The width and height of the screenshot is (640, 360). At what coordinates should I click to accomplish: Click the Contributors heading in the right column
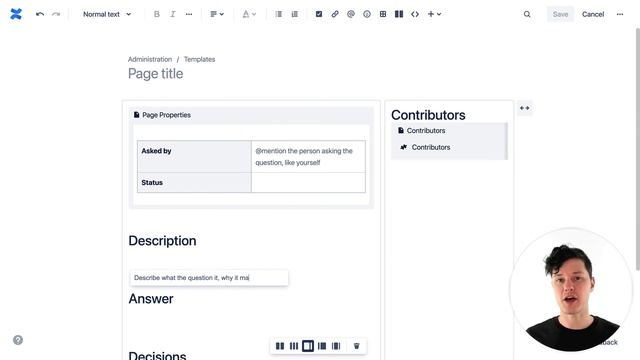[428, 115]
